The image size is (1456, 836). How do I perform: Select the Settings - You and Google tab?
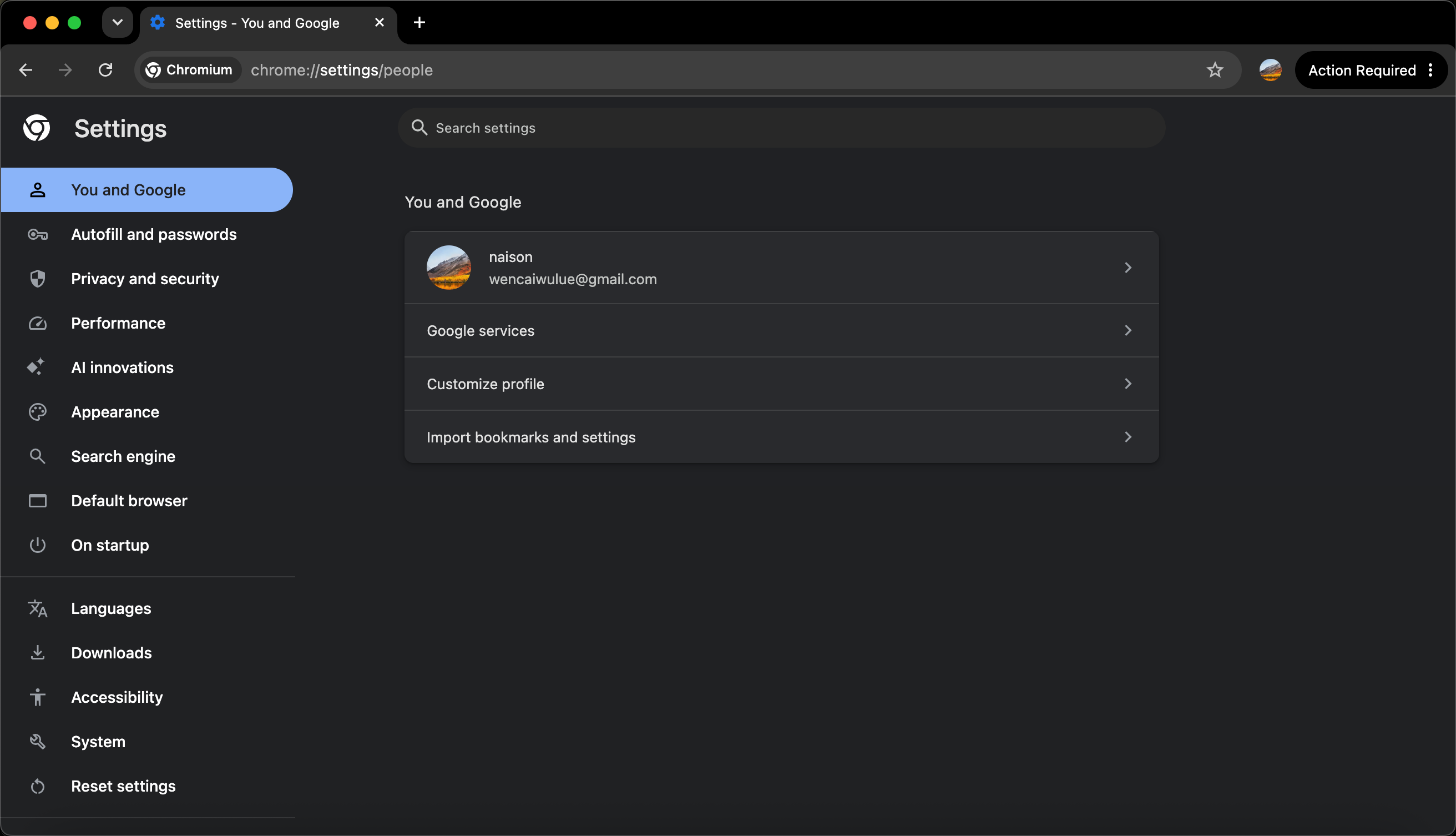[268, 23]
